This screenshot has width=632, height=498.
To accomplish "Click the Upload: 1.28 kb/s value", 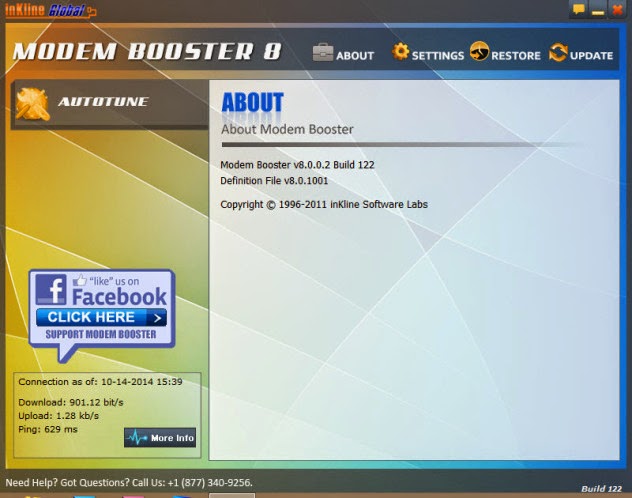I will pyautogui.click(x=58, y=416).
